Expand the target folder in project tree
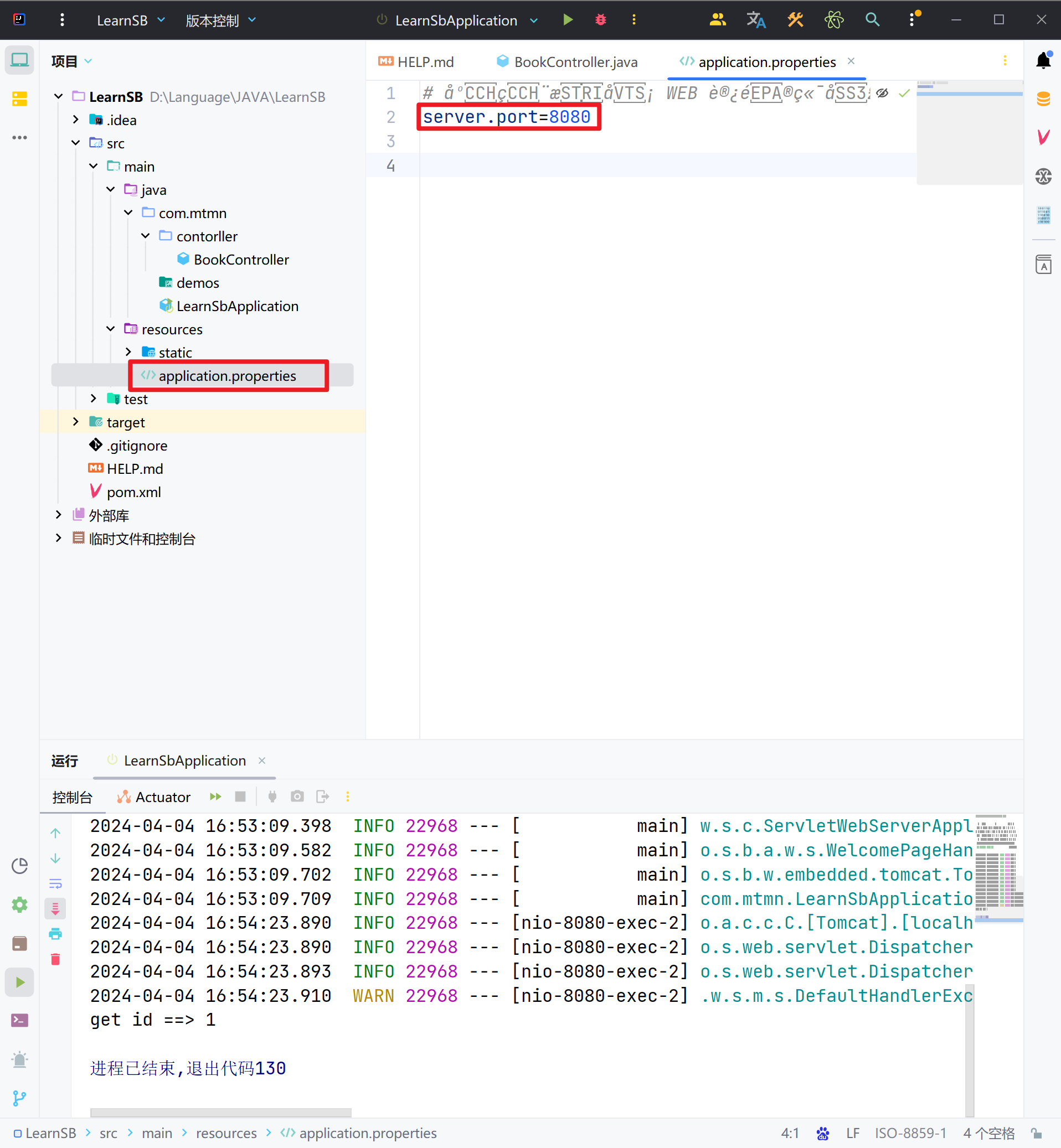The image size is (1061, 1148). coord(76,422)
